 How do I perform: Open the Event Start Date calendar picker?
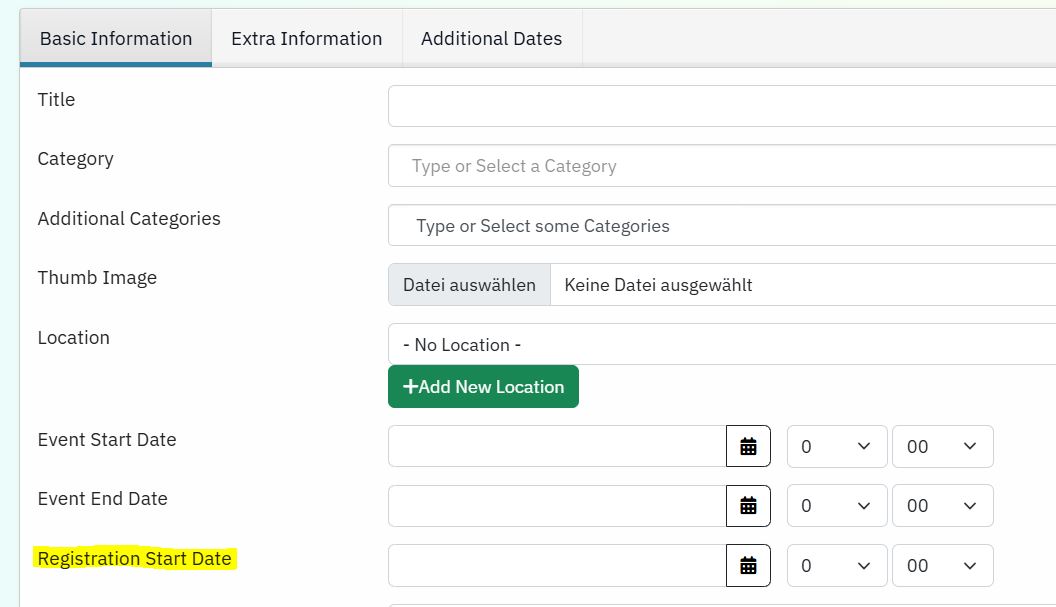(748, 446)
